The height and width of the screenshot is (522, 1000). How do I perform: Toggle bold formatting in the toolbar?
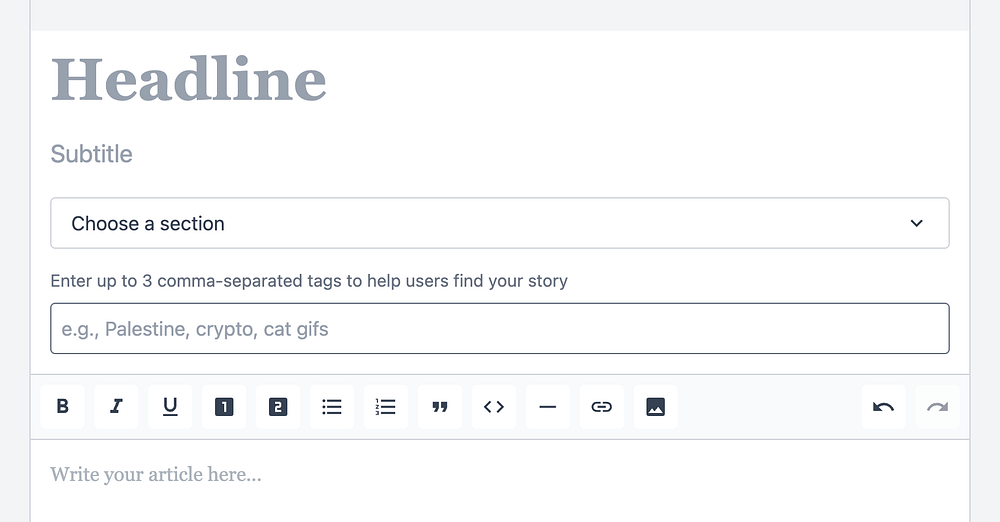pos(63,407)
